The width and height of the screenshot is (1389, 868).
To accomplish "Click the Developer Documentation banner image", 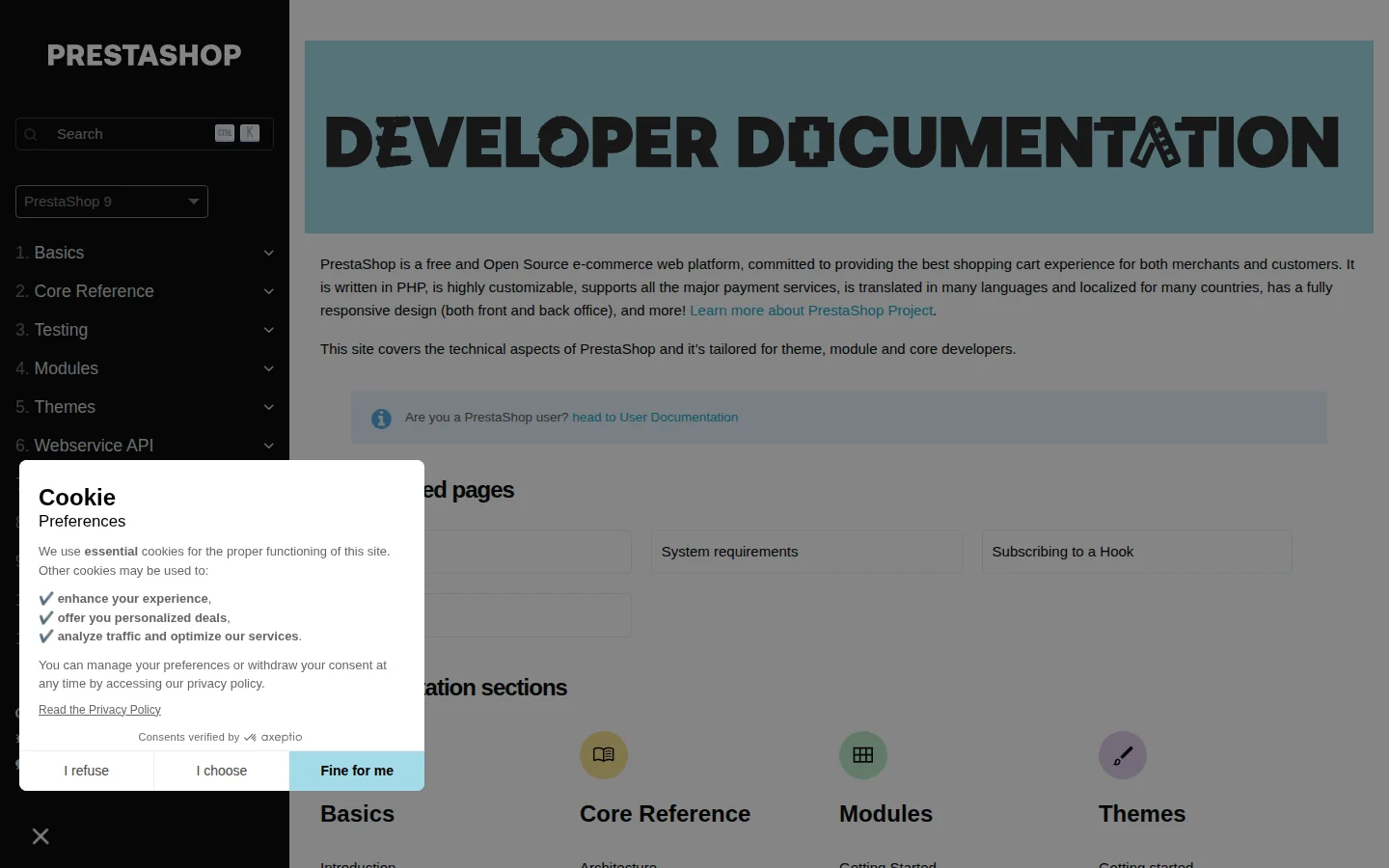I will (839, 137).
